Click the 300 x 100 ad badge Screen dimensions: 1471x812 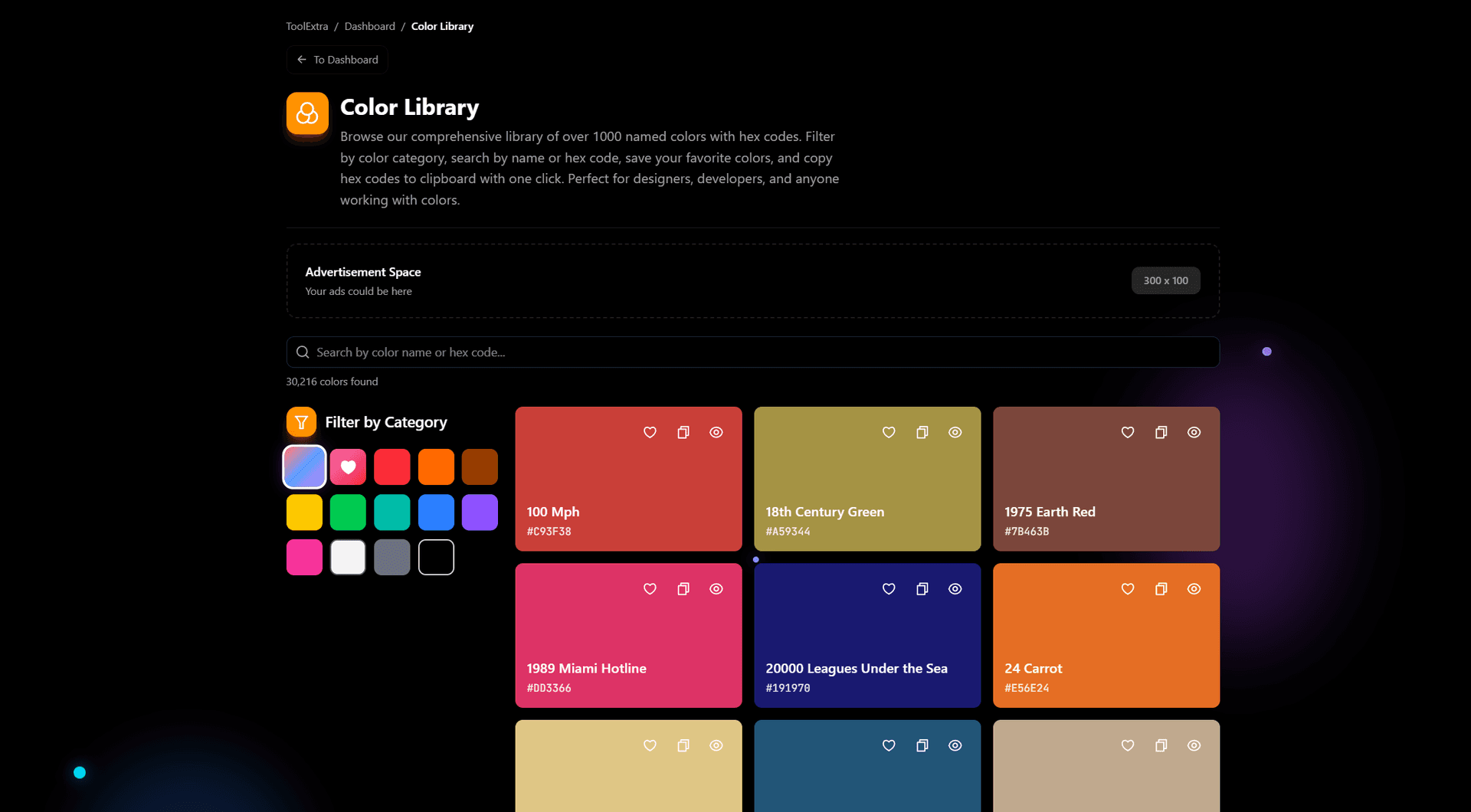coord(1165,281)
